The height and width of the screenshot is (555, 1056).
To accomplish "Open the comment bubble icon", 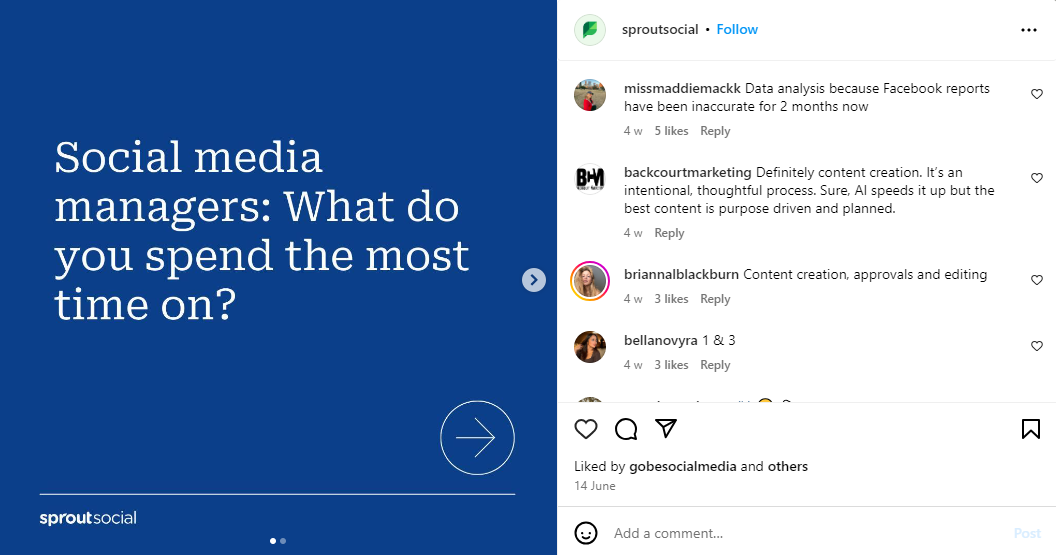I will (626, 429).
